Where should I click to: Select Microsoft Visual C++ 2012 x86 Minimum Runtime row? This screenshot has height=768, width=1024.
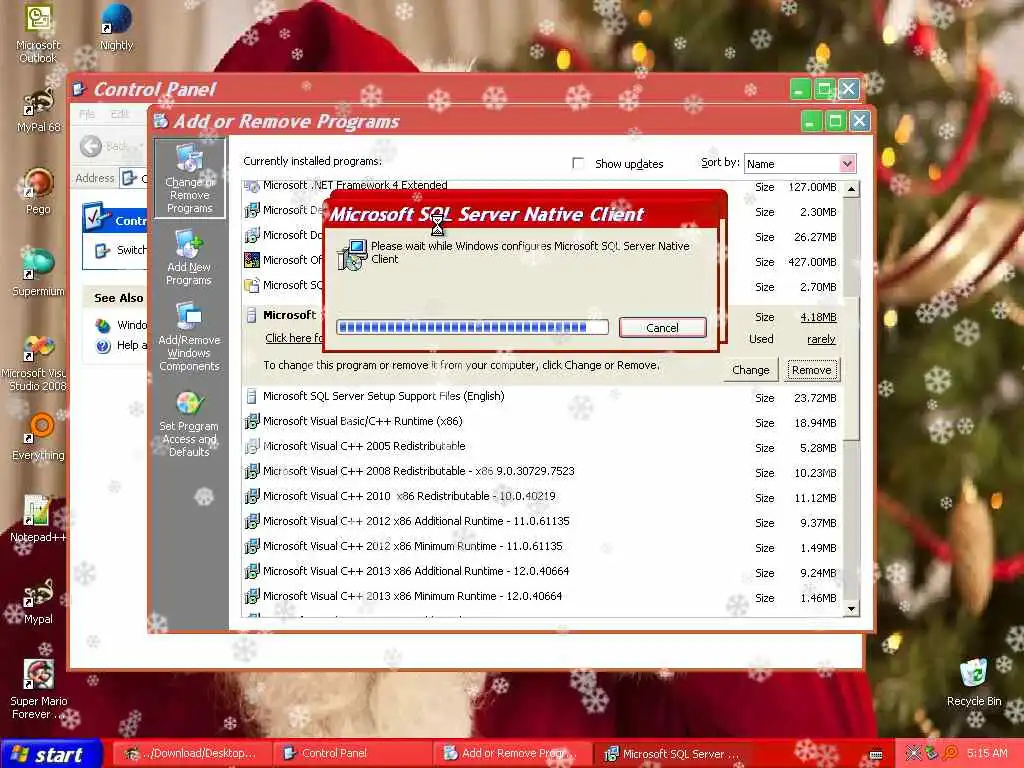coord(543,547)
